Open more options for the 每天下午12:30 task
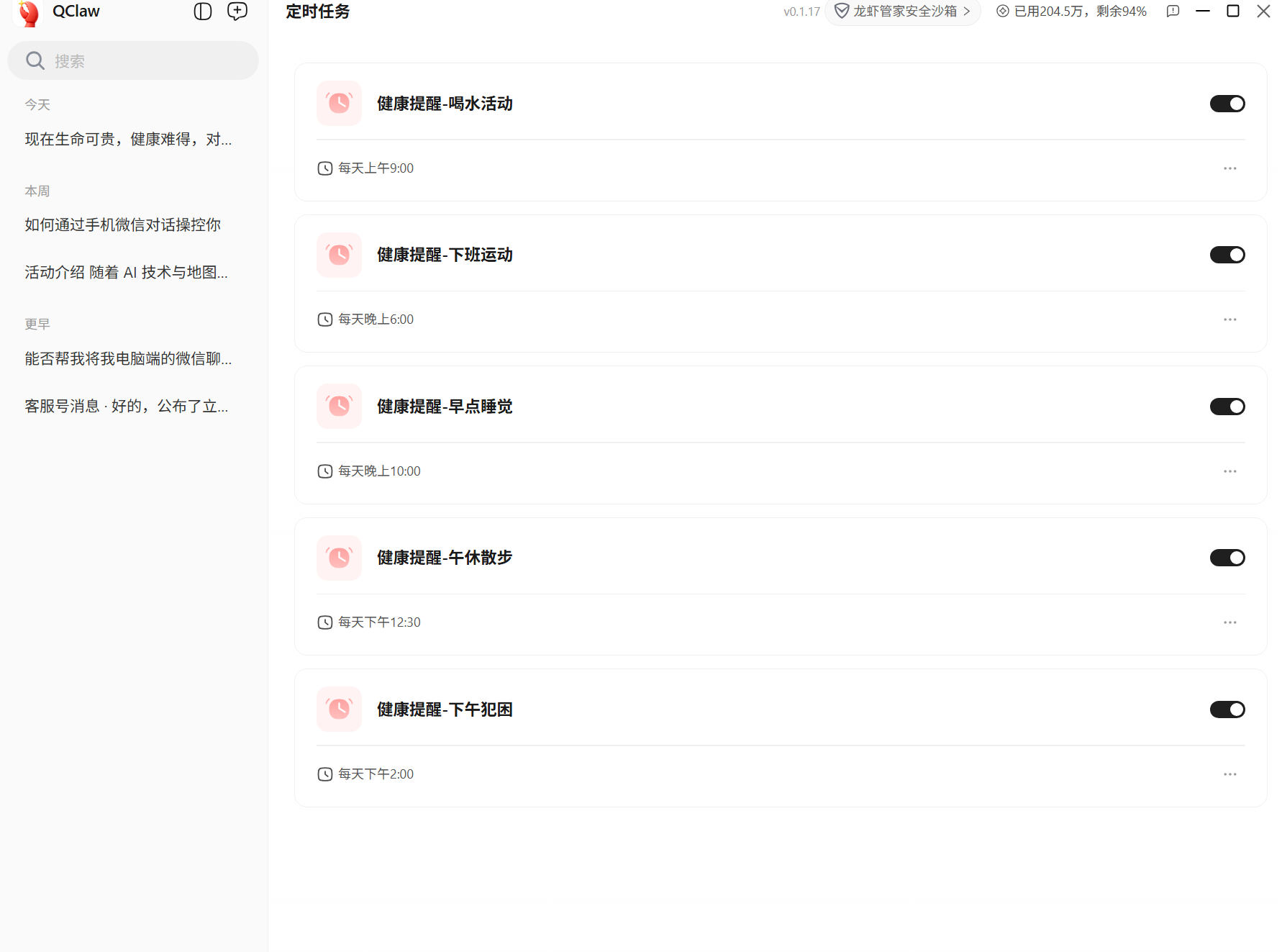Viewport: 1282px width, 952px height. (x=1230, y=622)
